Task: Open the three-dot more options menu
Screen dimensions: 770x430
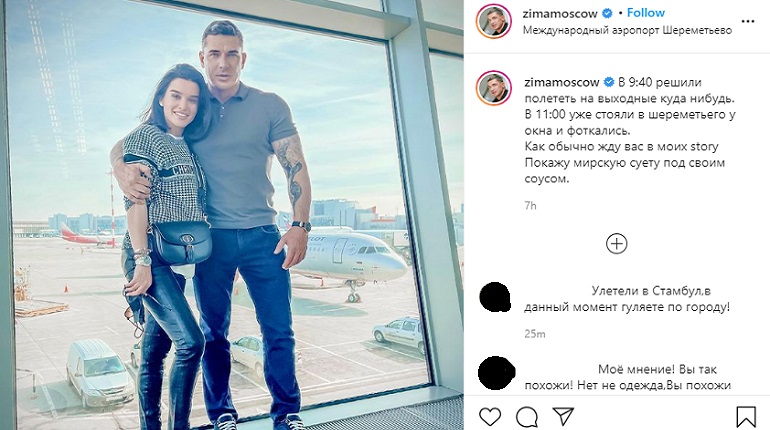Action: click(748, 22)
